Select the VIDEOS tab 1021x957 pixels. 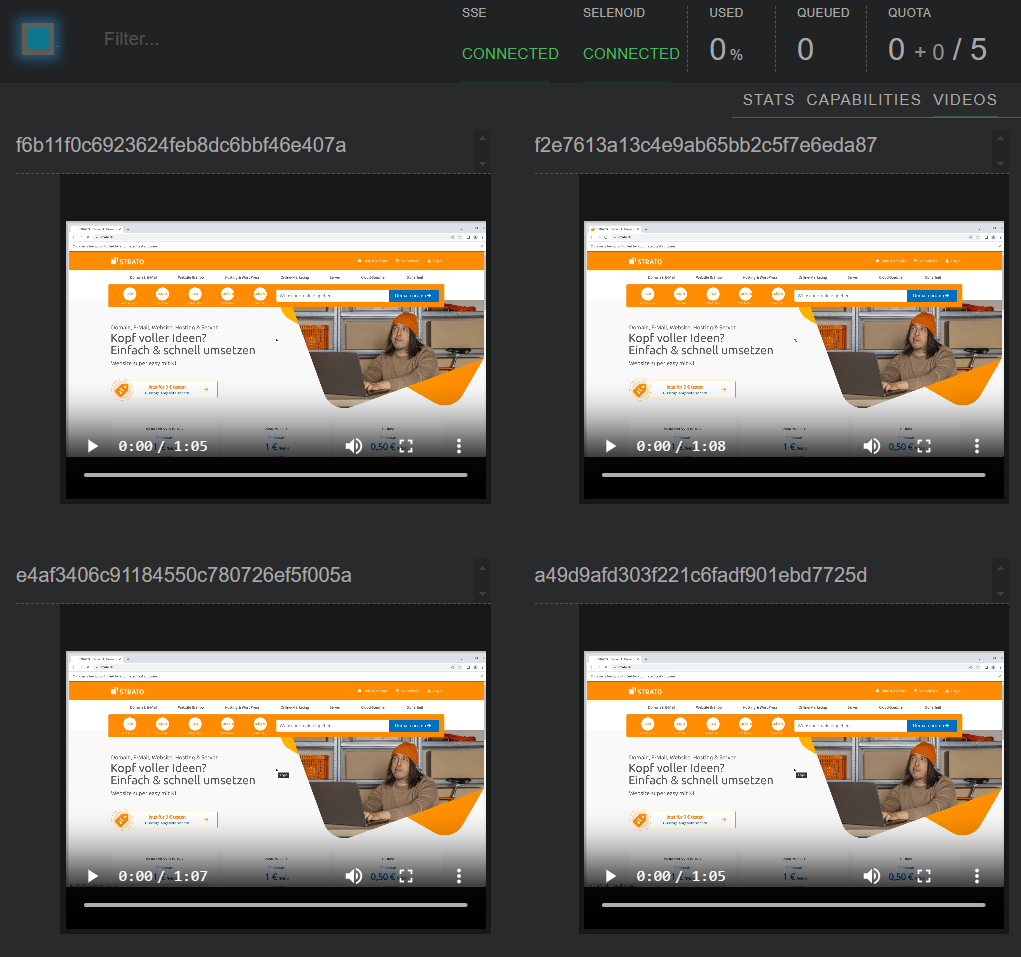[x=965, y=100]
